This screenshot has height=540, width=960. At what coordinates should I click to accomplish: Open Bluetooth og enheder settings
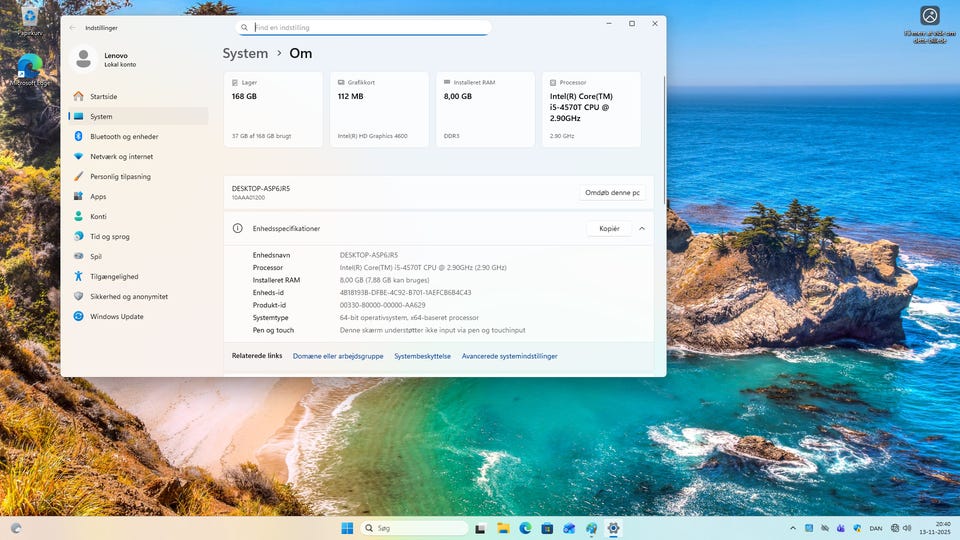pos(123,137)
